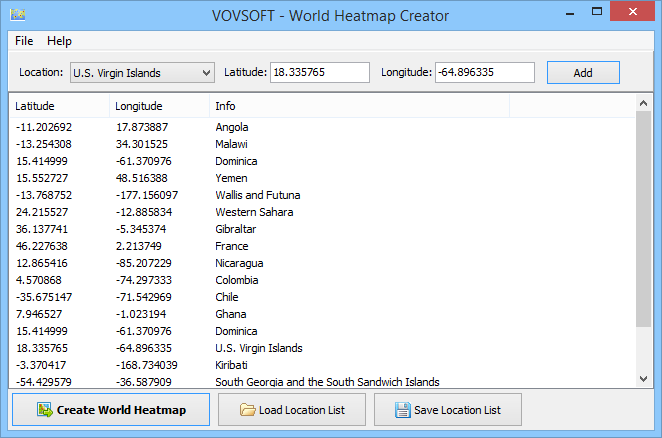The image size is (662, 438).
Task: Click latitude value -11.202692
Action: [x=44, y=127]
